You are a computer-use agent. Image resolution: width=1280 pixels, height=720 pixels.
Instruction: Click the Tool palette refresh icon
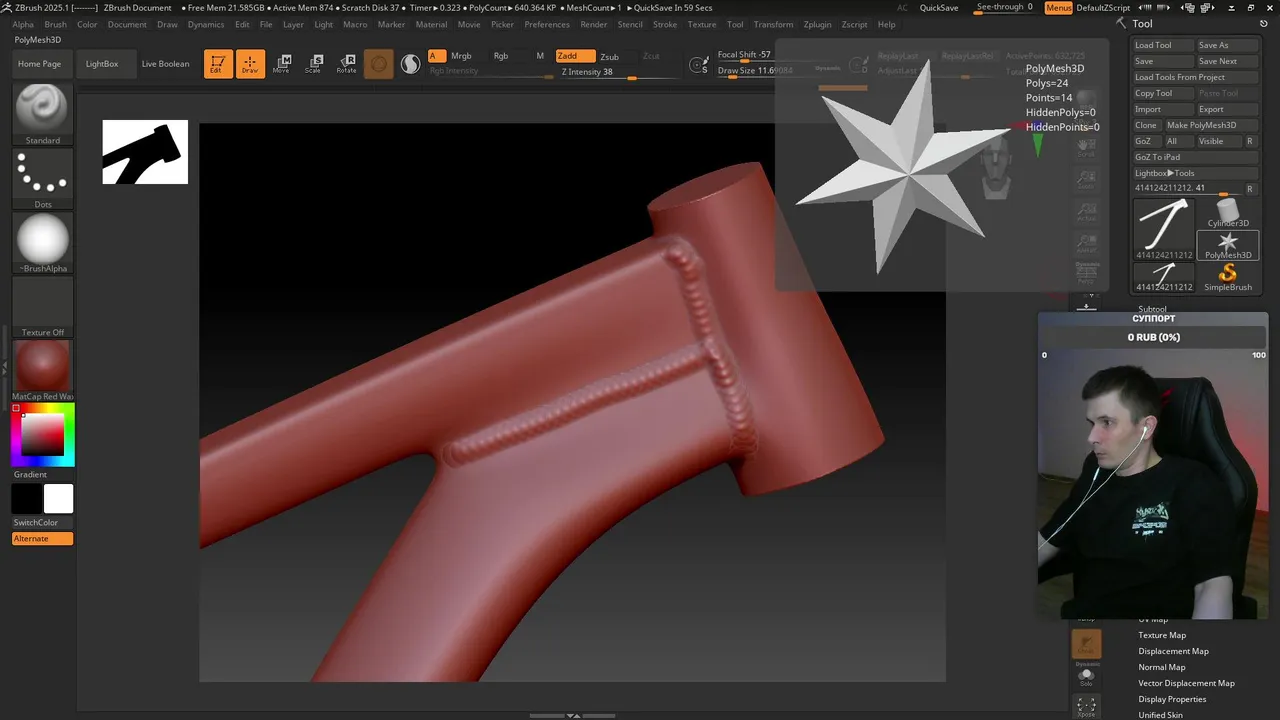pyautogui.click(x=1264, y=23)
